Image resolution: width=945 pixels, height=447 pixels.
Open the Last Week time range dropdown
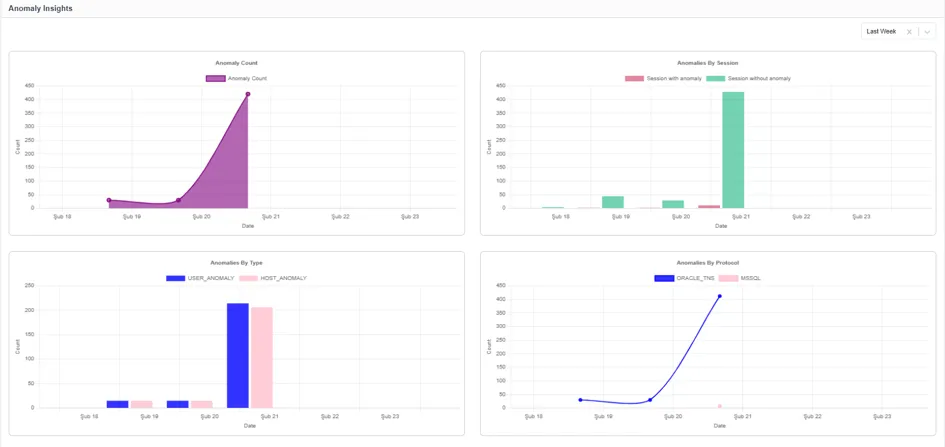[898, 32]
